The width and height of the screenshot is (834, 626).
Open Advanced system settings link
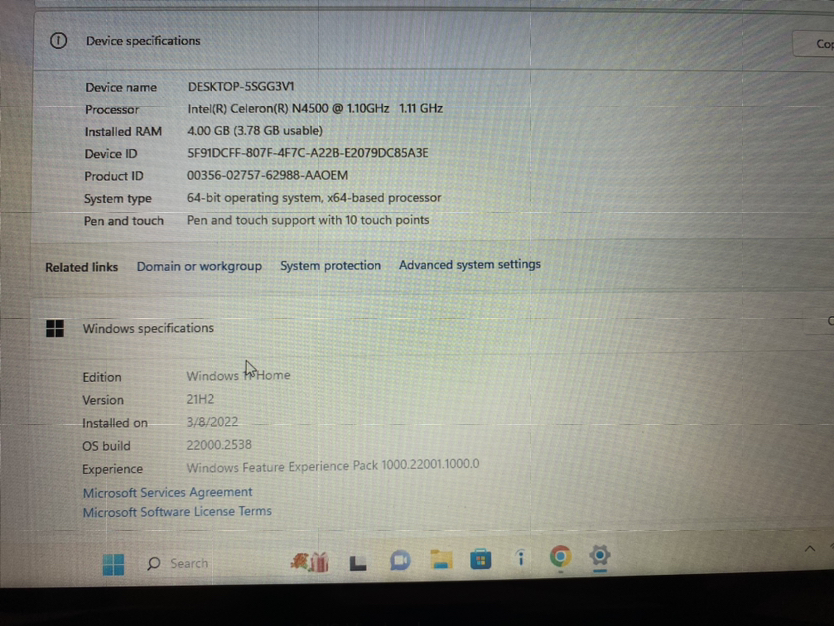pyautogui.click(x=470, y=264)
